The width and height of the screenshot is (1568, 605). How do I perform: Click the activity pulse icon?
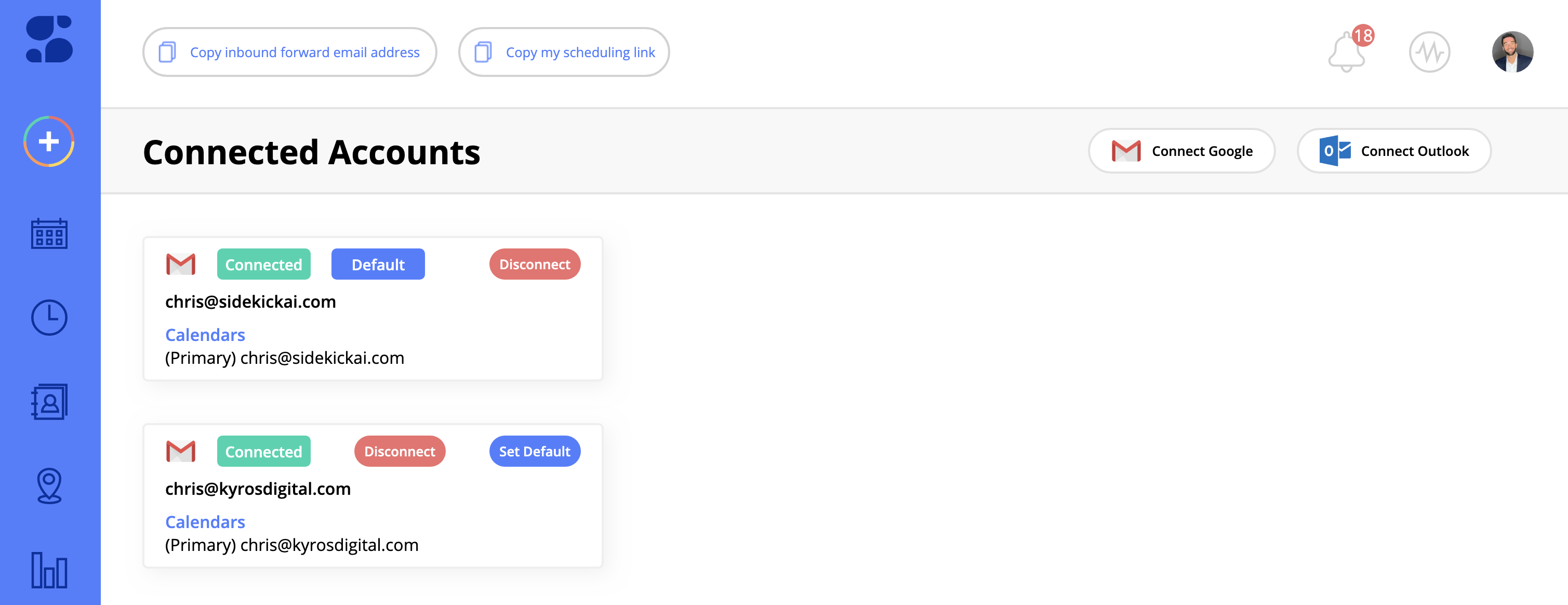point(1429,52)
